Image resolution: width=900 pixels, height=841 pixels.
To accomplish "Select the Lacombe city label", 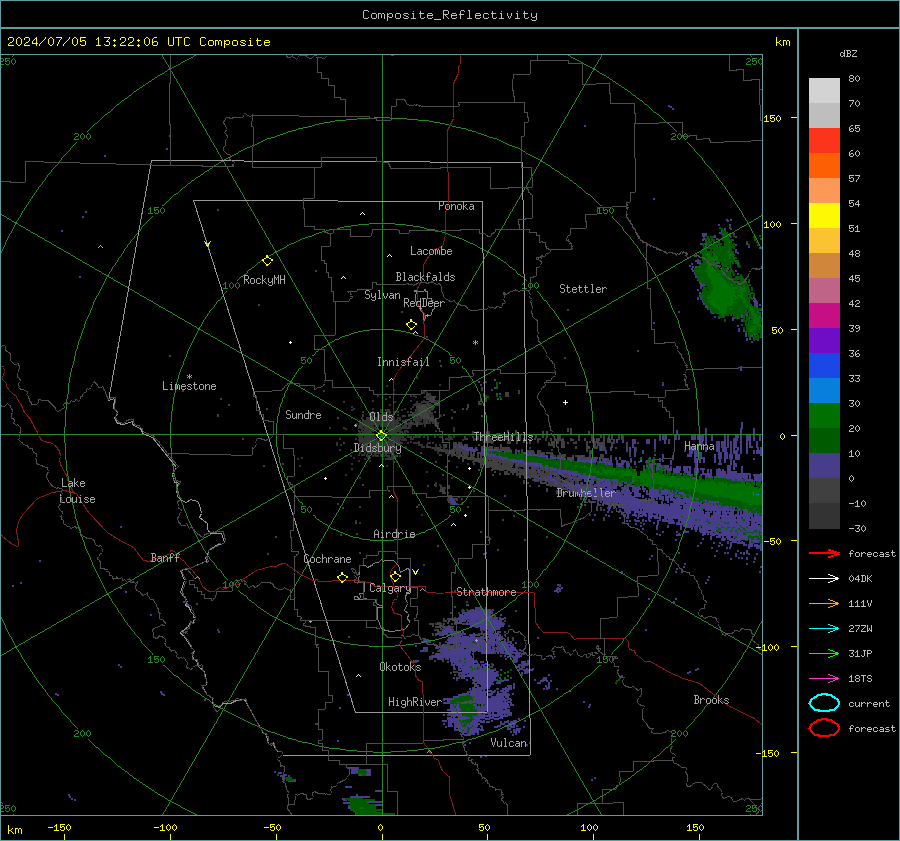I will [x=431, y=251].
